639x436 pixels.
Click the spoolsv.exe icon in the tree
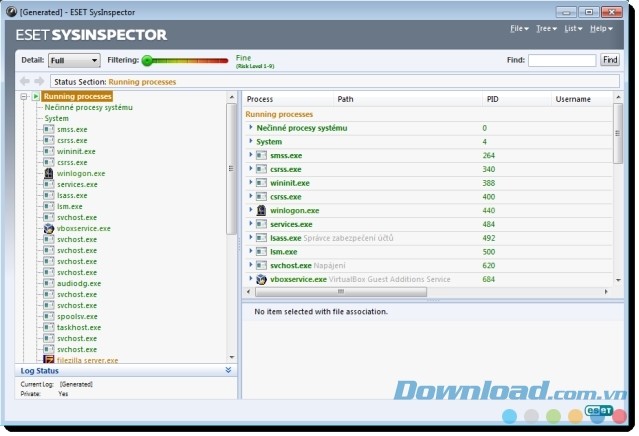pyautogui.click(x=48, y=316)
